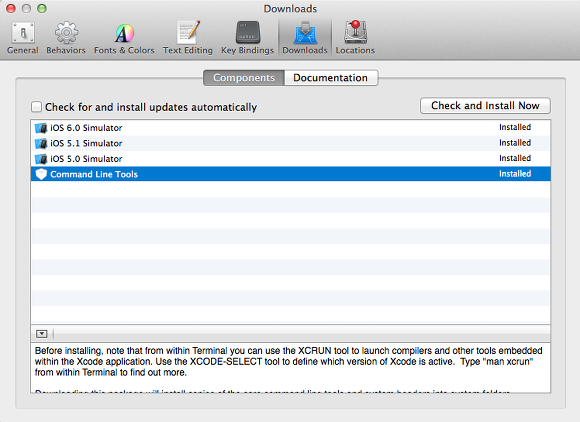
Task: Click the iOS 6.0 Simulator icon
Action: [41, 128]
